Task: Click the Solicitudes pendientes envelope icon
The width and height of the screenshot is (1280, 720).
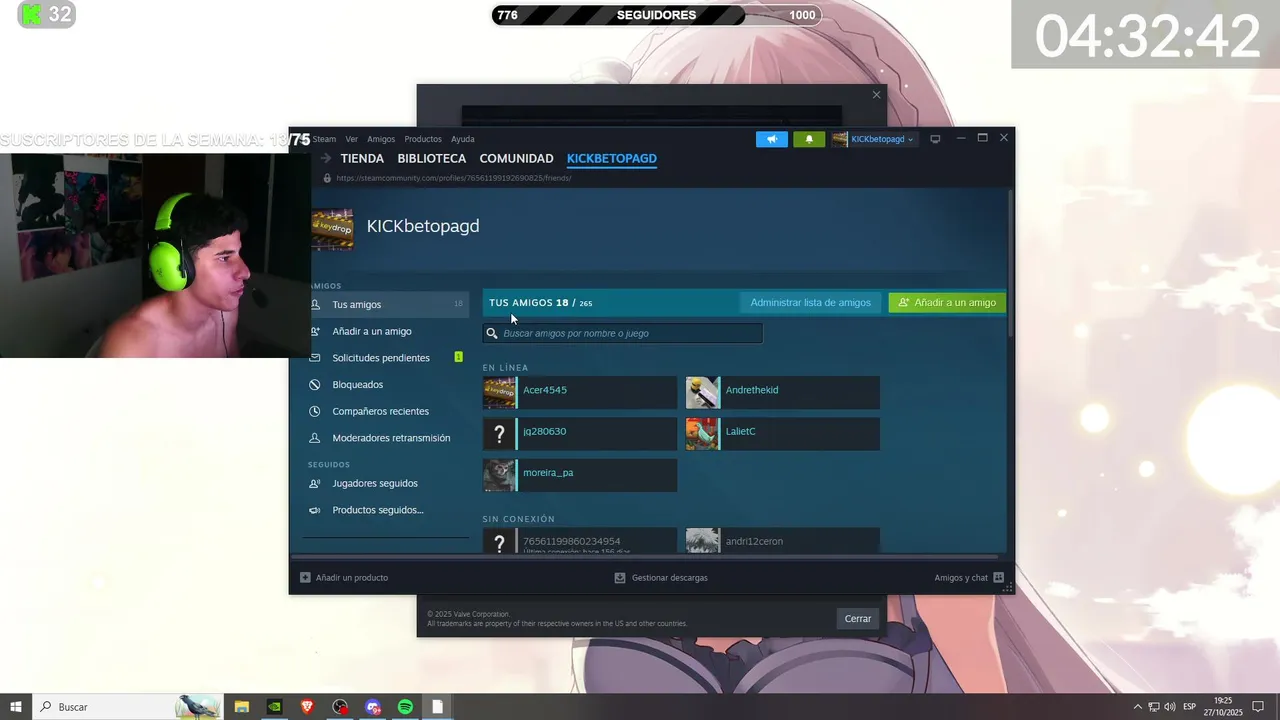Action: tap(314, 358)
